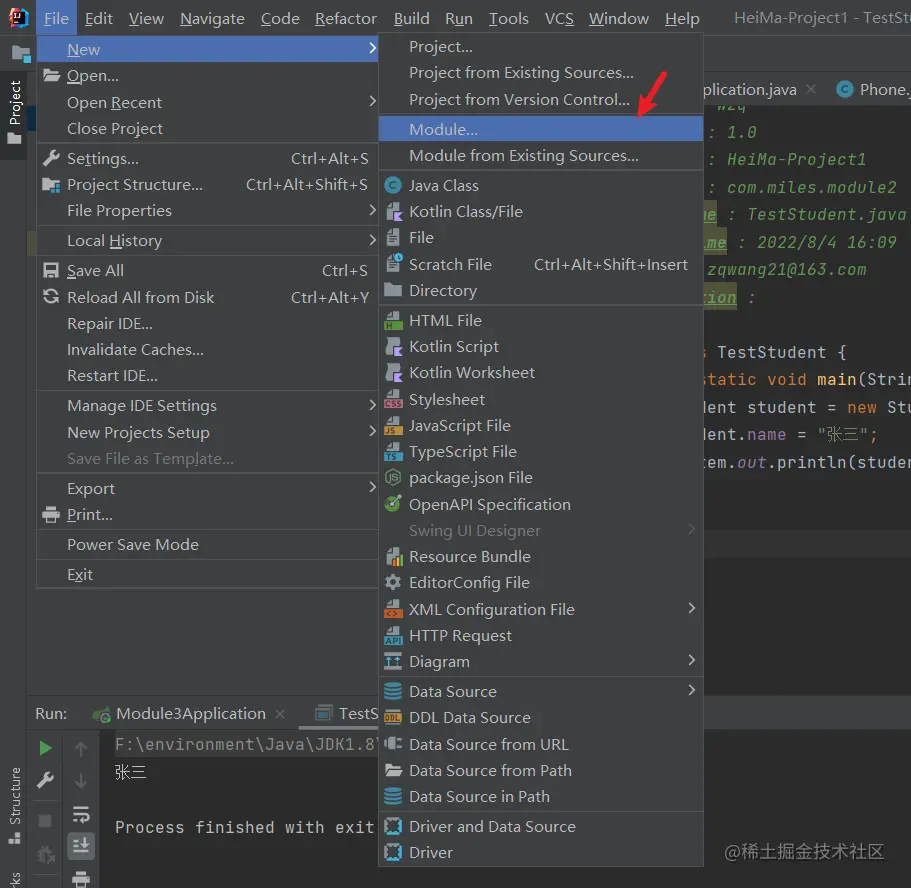The image size is (911, 888).
Task: Click the wrench icon in Run panel
Action: click(x=45, y=780)
